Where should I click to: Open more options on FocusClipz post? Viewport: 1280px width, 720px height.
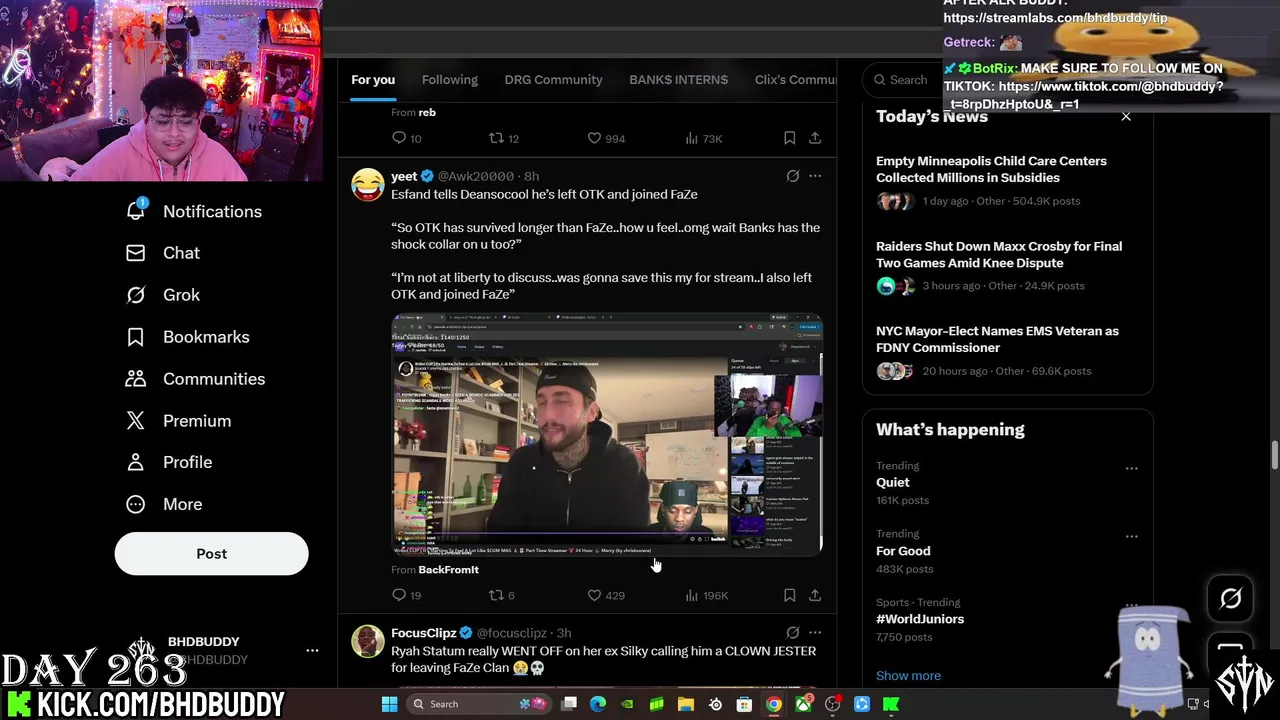(x=815, y=632)
